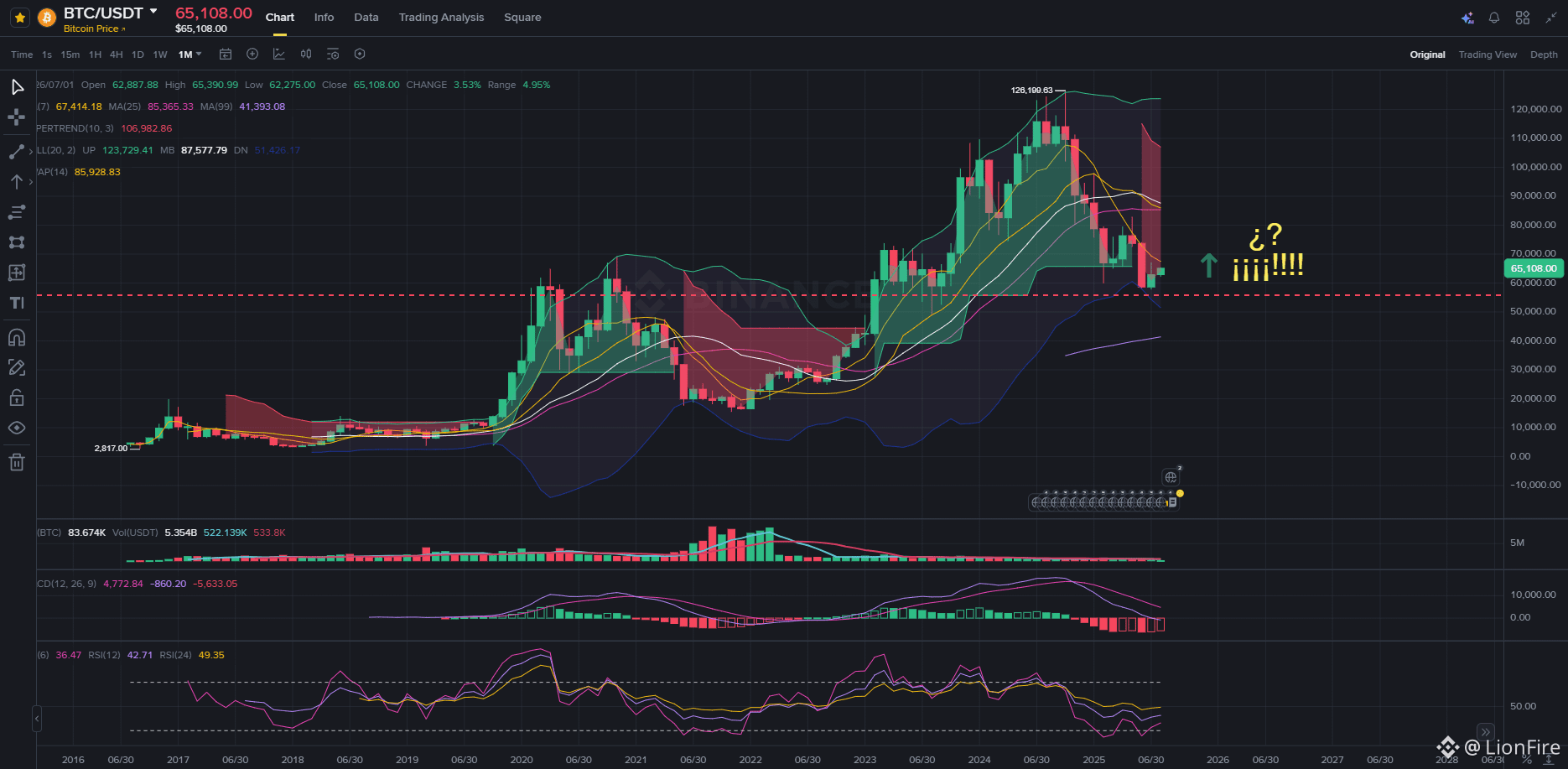The image size is (1568, 769).
Task: Click the collapse fullscreen arrows icon
Action: click(1551, 18)
